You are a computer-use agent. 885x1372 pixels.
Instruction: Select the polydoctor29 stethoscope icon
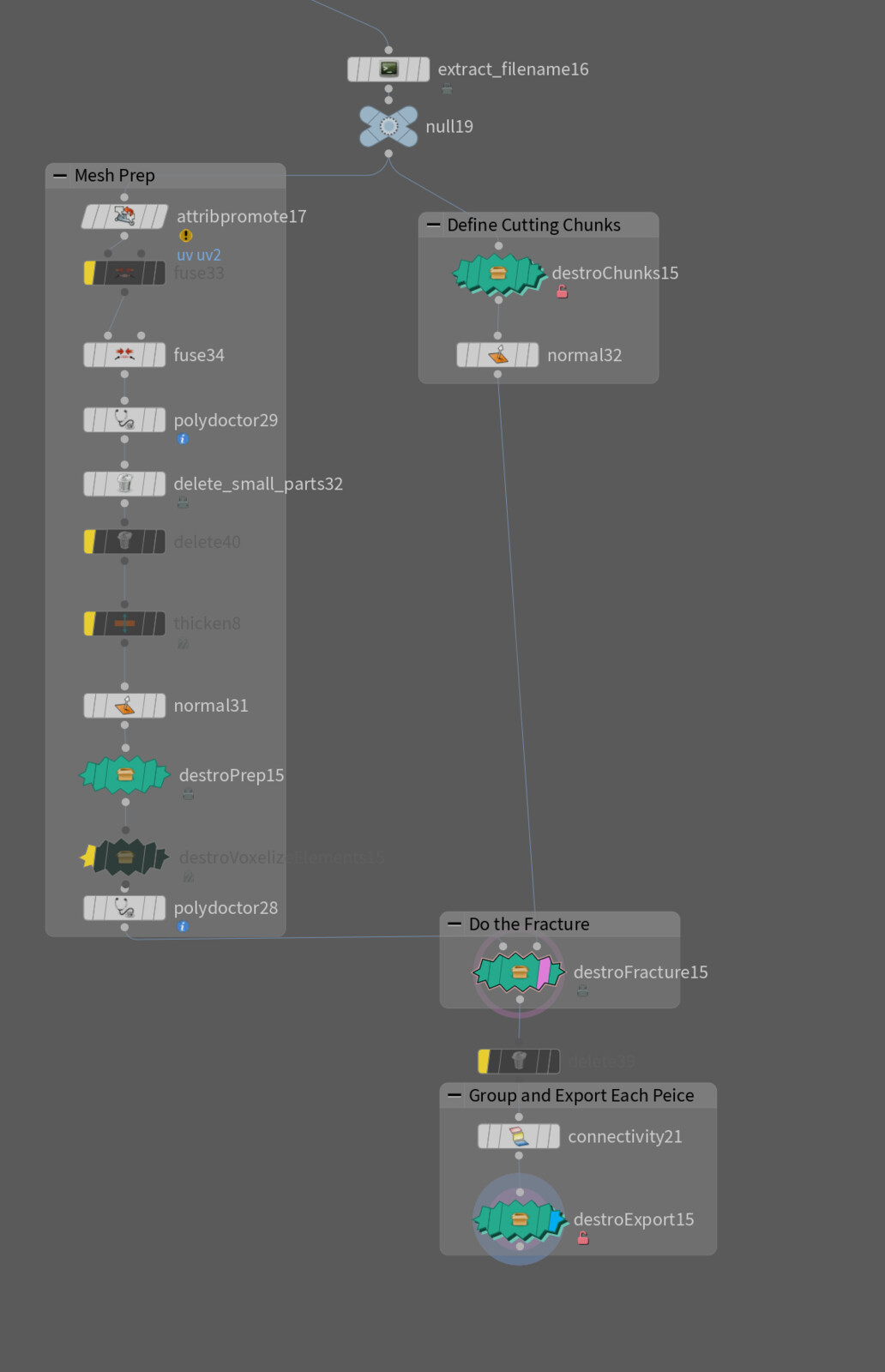coord(124,419)
